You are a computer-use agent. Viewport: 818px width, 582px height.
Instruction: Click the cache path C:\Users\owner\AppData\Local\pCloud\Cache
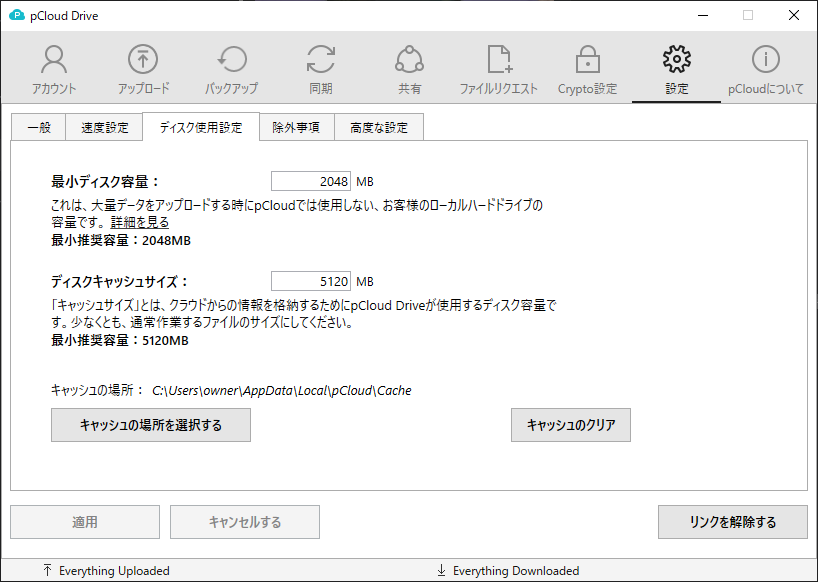(x=282, y=391)
